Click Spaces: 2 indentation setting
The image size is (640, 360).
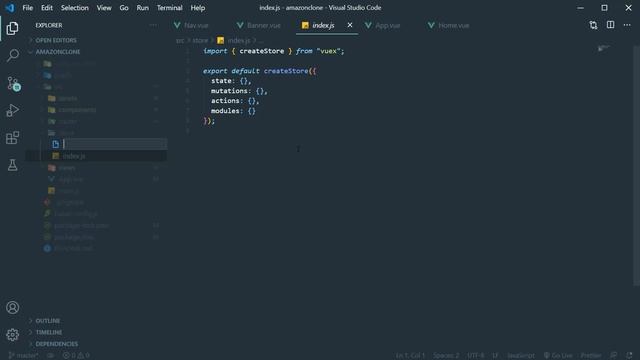446,356
